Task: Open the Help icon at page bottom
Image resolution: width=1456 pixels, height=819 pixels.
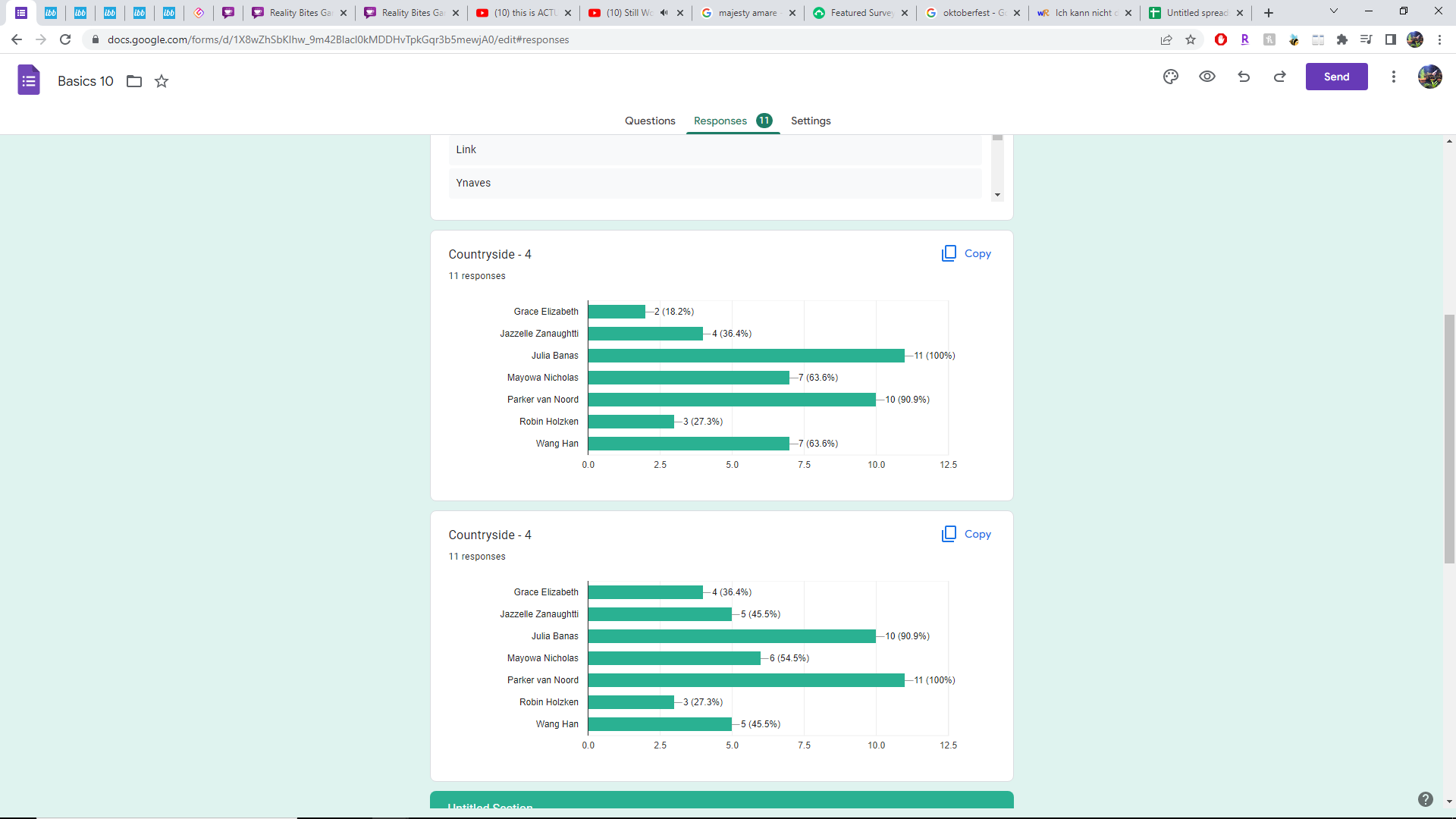Action: pyautogui.click(x=1426, y=799)
